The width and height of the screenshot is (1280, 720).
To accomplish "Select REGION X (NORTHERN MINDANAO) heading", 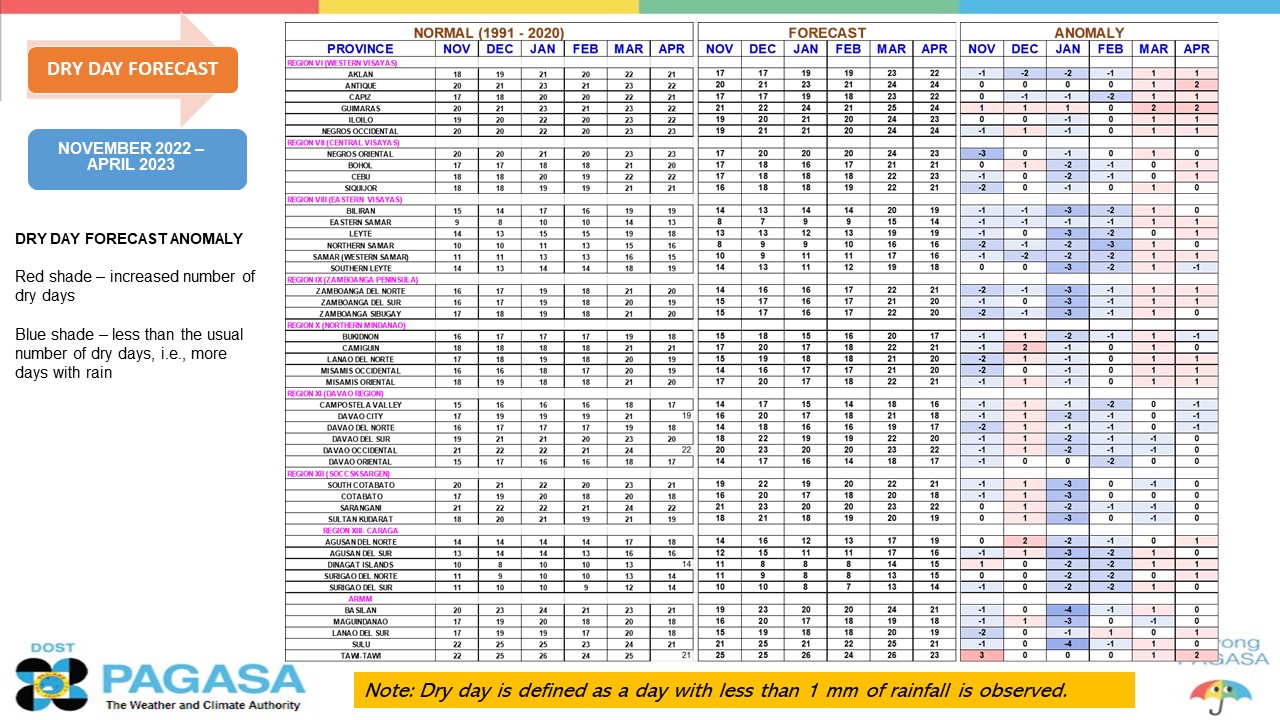I will pyautogui.click(x=348, y=325).
